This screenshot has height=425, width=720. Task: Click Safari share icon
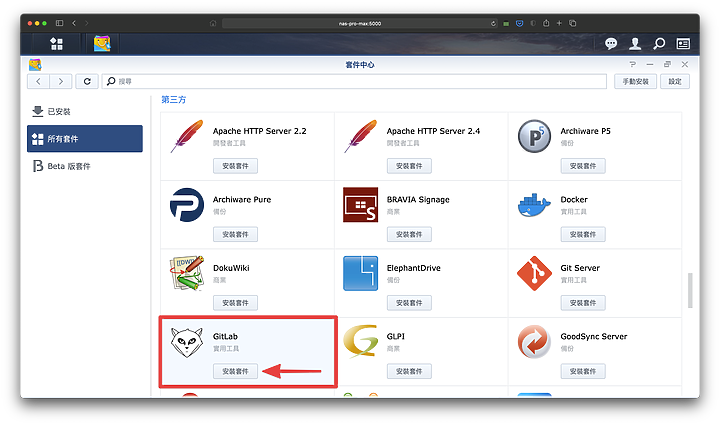point(546,23)
